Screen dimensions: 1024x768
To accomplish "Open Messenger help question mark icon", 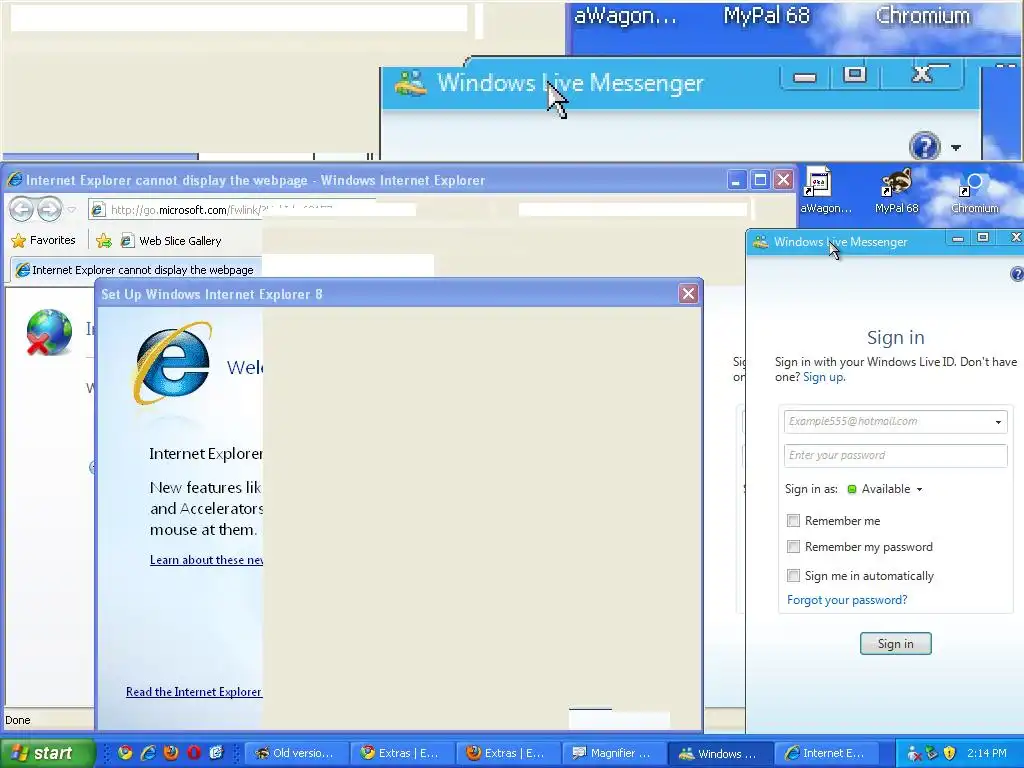I will point(1017,274).
